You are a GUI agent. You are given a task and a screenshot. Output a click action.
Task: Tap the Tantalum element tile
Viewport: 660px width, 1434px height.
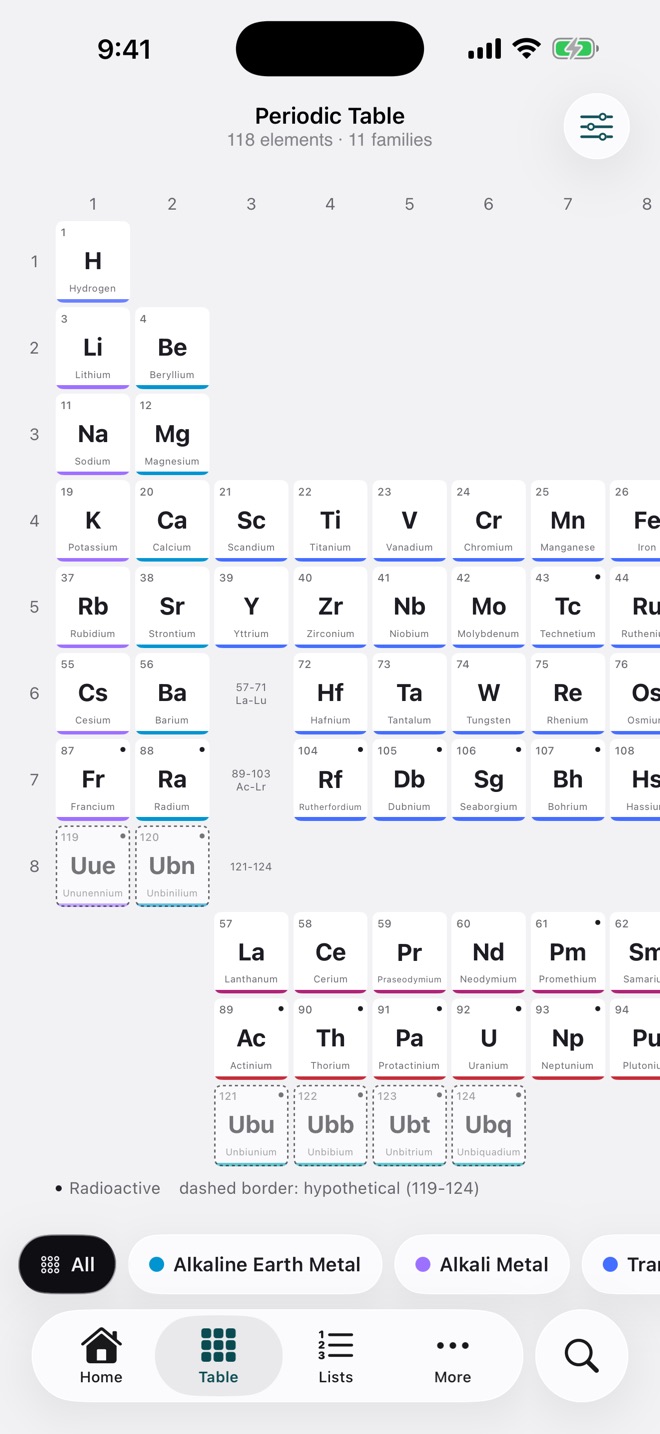point(409,693)
